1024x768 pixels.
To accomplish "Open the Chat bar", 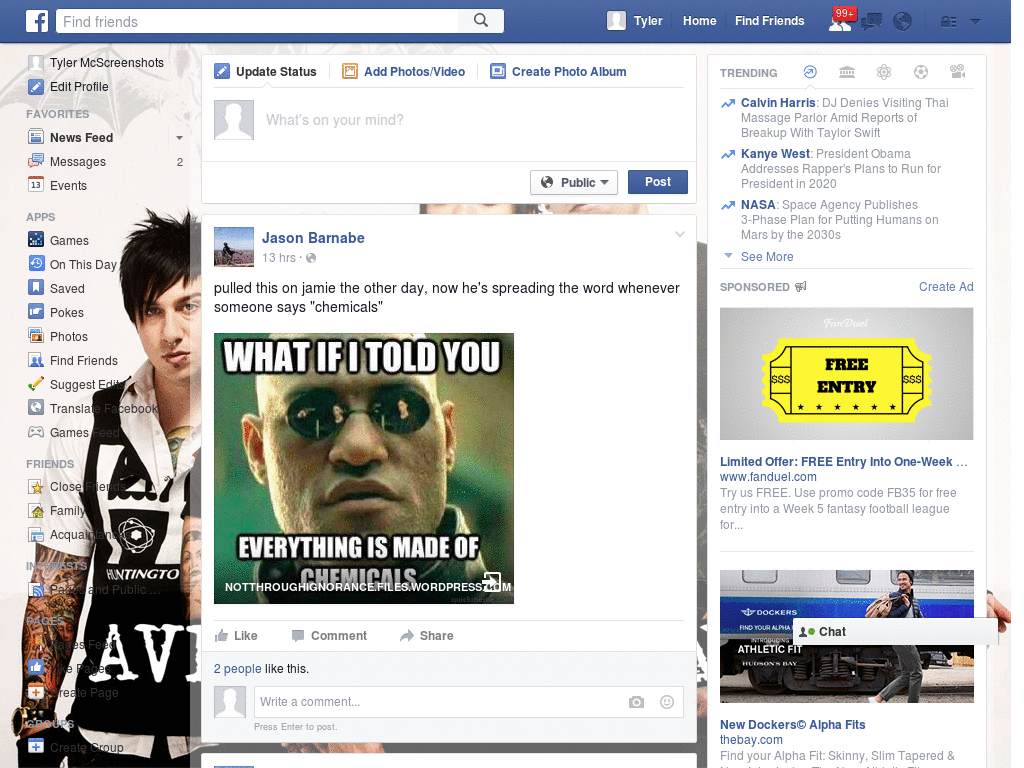I will (895, 632).
